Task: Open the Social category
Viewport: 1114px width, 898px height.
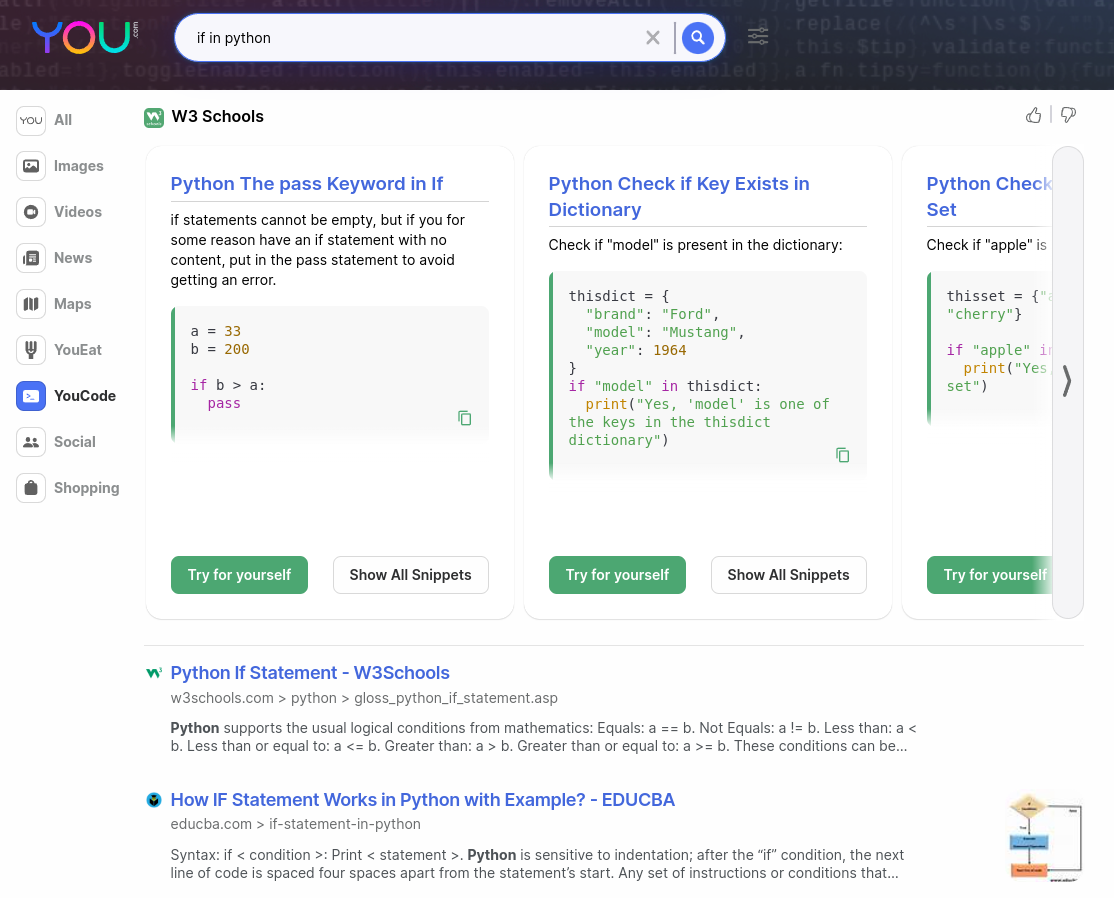Action: pyautogui.click(x=56, y=442)
